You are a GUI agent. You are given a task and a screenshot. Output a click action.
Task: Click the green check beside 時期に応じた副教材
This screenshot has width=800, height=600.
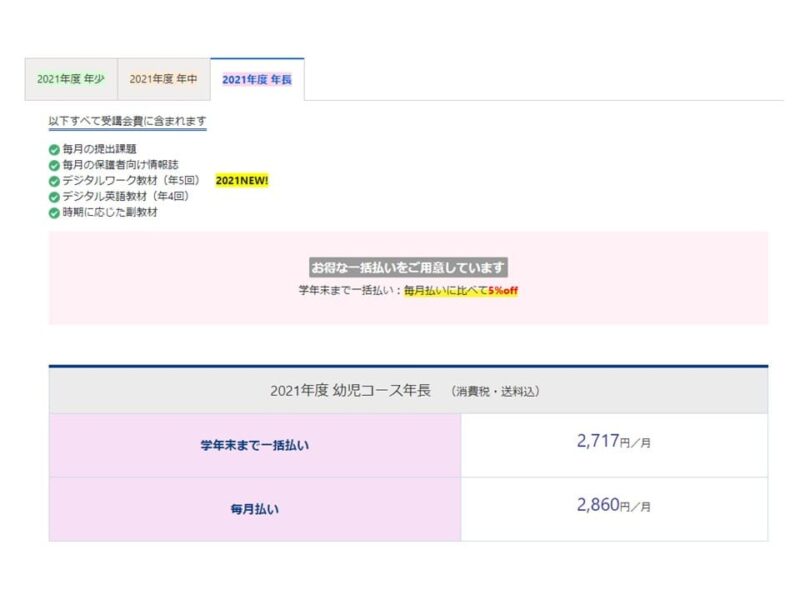click(x=54, y=213)
